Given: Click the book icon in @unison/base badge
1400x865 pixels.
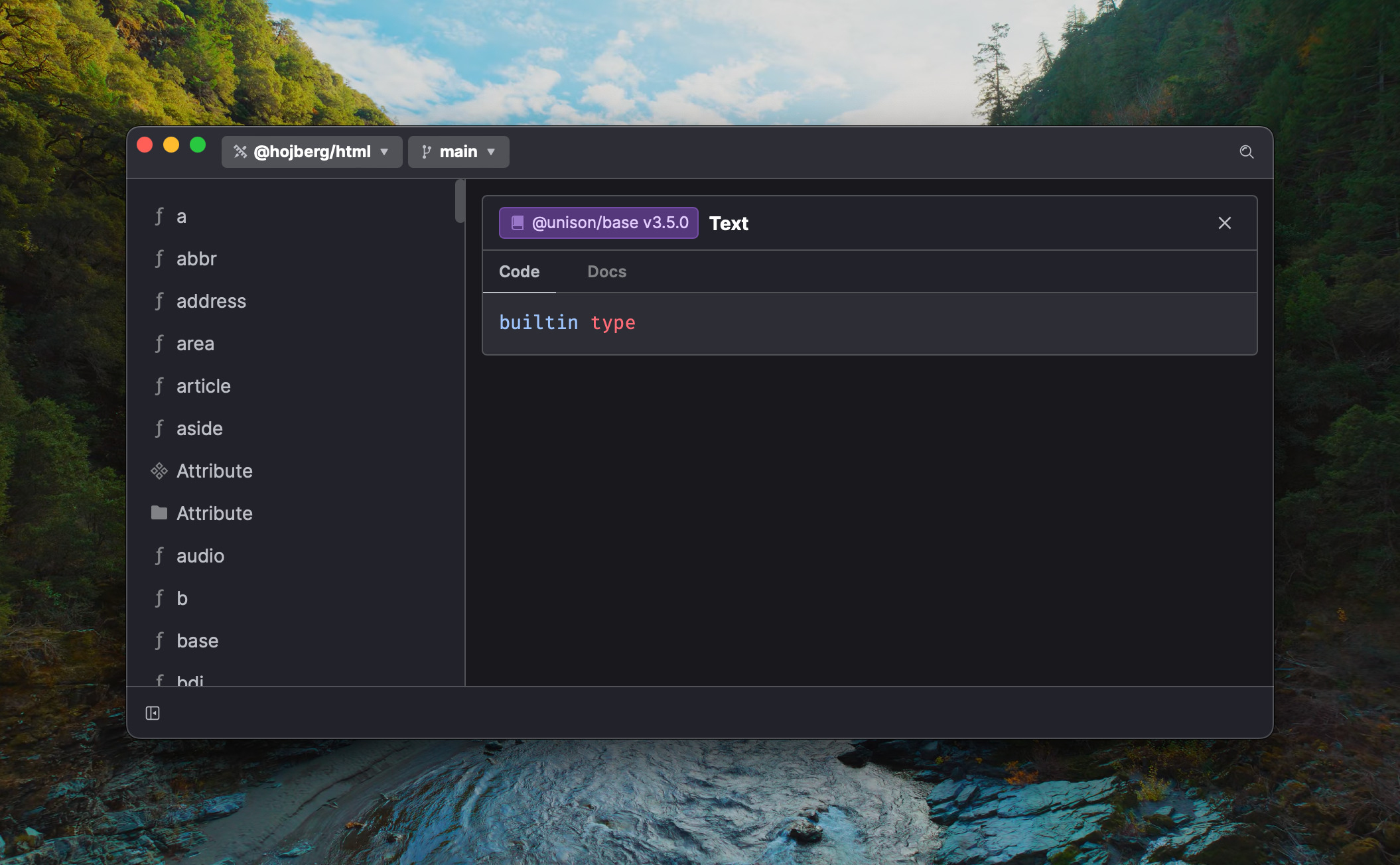Looking at the screenshot, I should [518, 223].
